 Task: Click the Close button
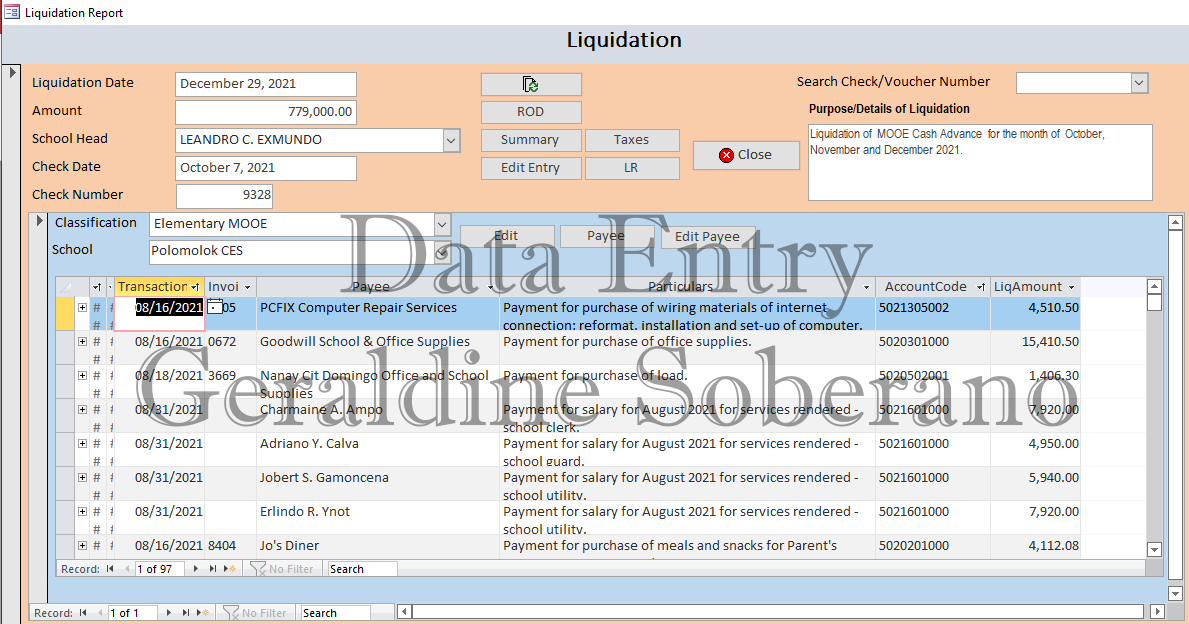click(x=746, y=155)
